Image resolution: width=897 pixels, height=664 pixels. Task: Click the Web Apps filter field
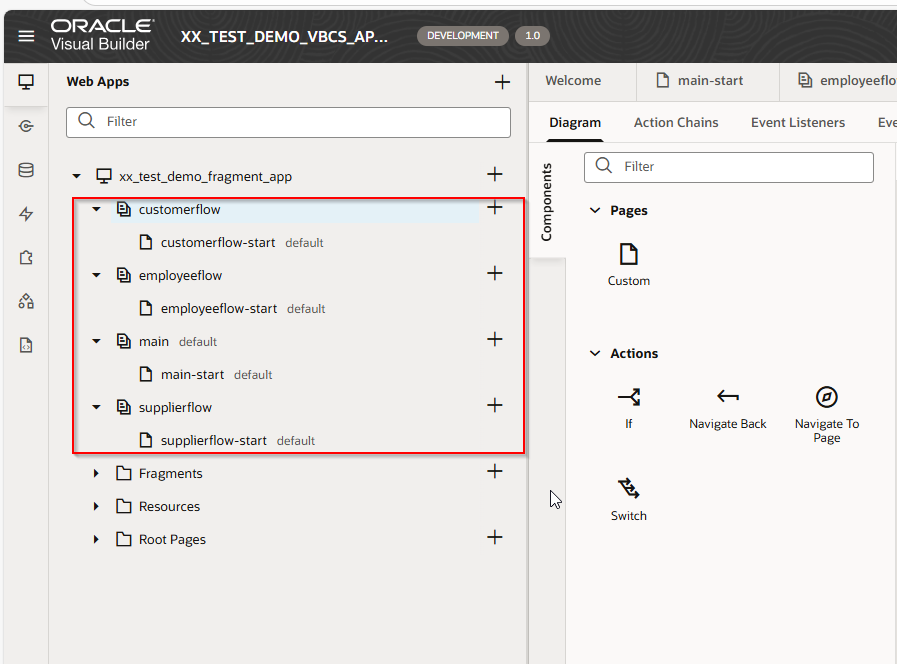pyautogui.click(x=288, y=122)
